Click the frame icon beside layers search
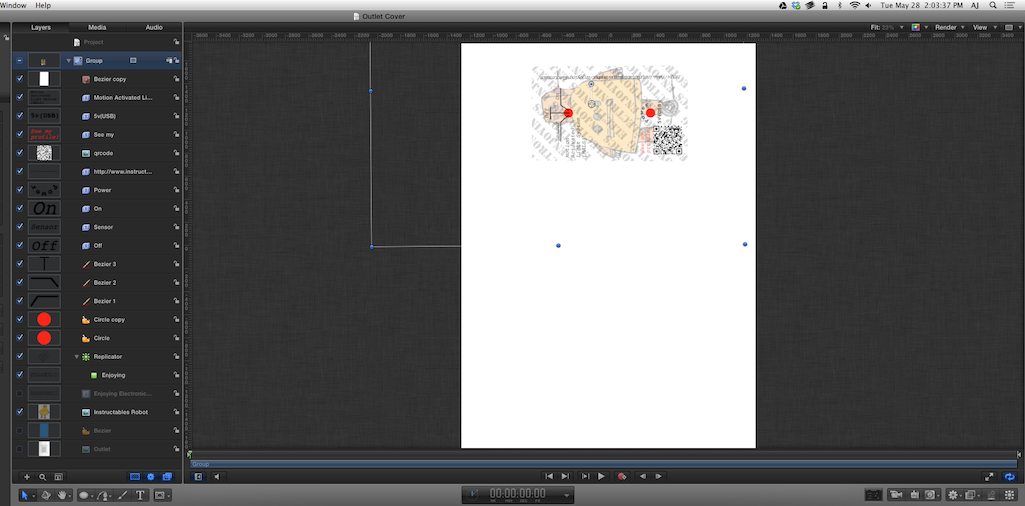Image resolution: width=1025 pixels, height=506 pixels. coord(58,477)
